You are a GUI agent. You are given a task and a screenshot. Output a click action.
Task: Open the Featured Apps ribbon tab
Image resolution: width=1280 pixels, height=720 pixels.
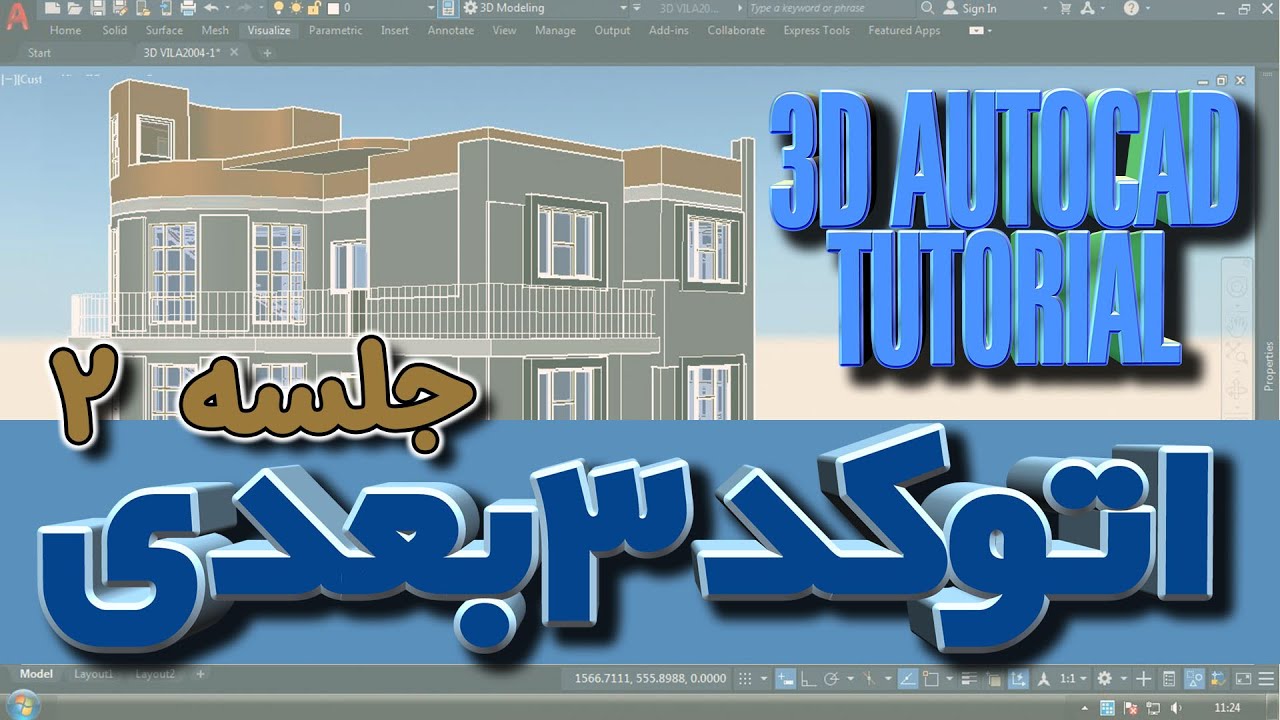pos(904,30)
